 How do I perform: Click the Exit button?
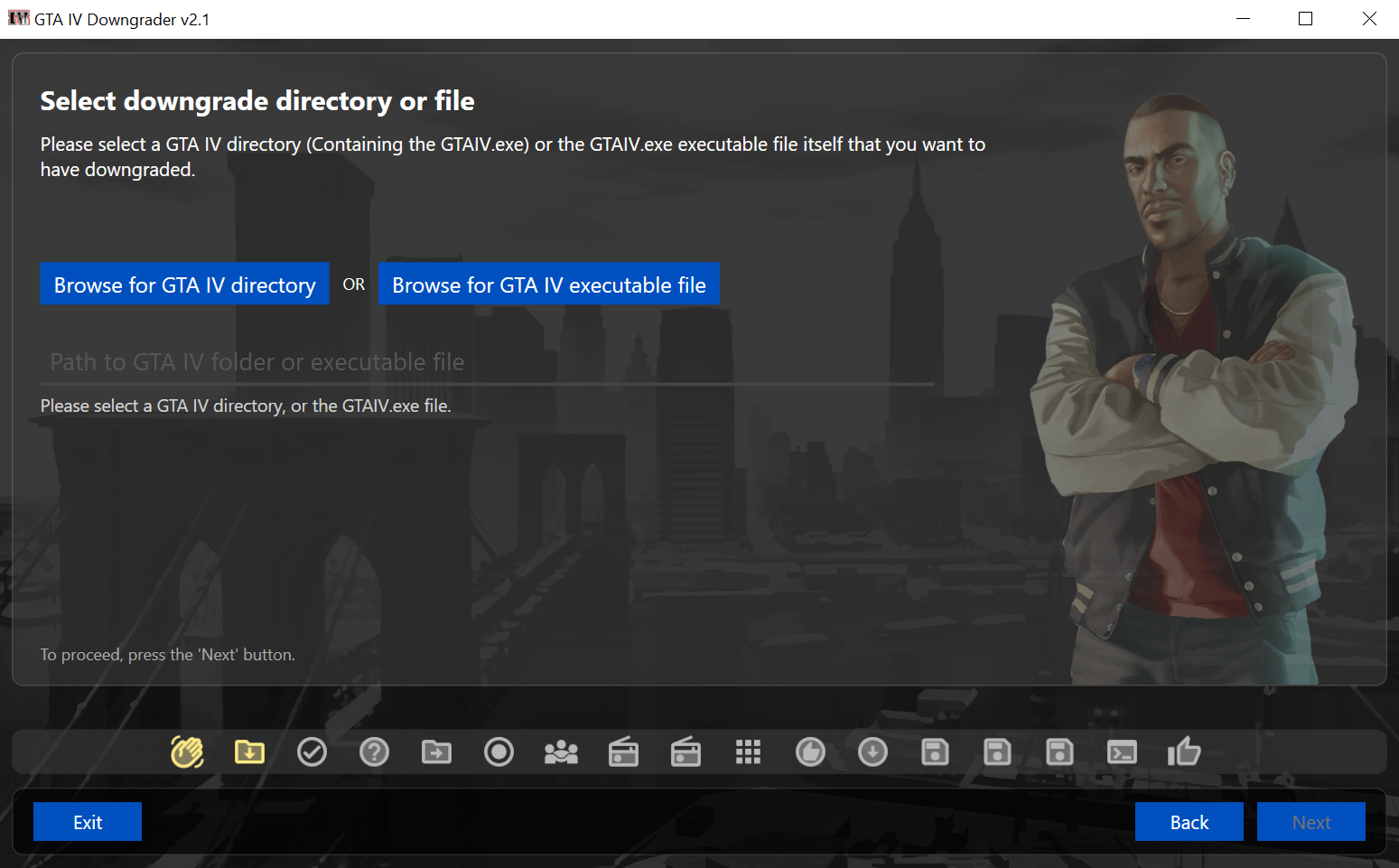tap(88, 822)
